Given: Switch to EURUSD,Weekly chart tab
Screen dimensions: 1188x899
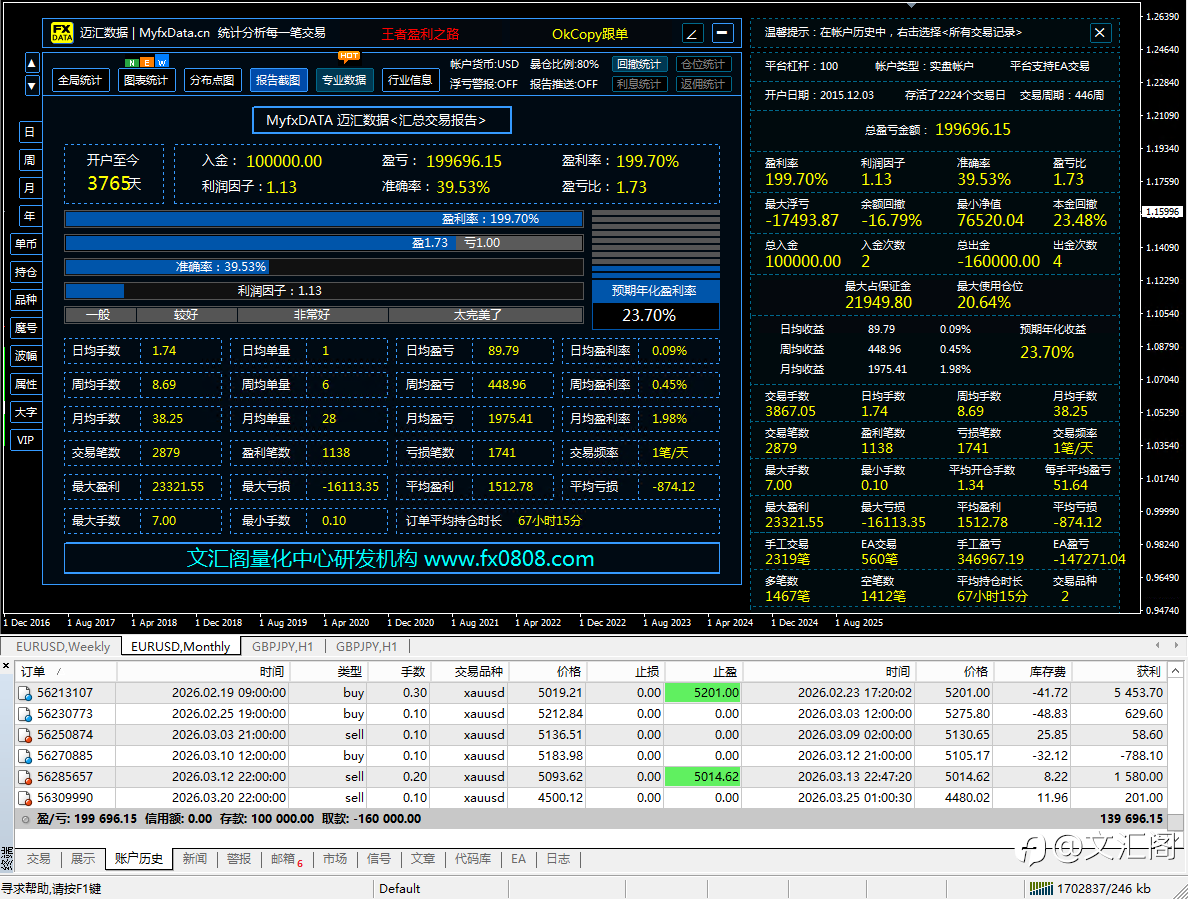Looking at the screenshot, I should click(63, 646).
